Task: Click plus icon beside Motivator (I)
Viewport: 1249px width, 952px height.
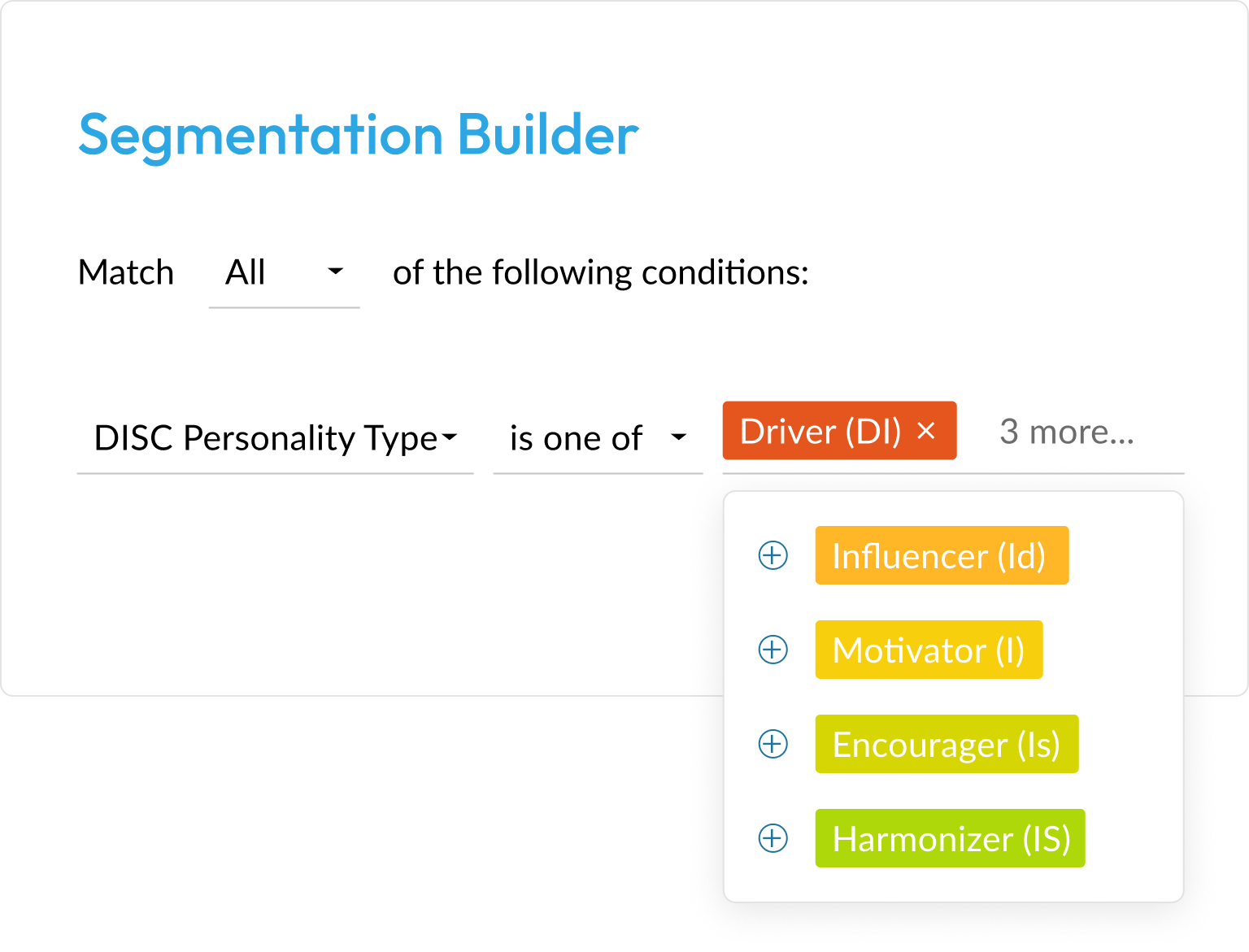Action: (772, 650)
